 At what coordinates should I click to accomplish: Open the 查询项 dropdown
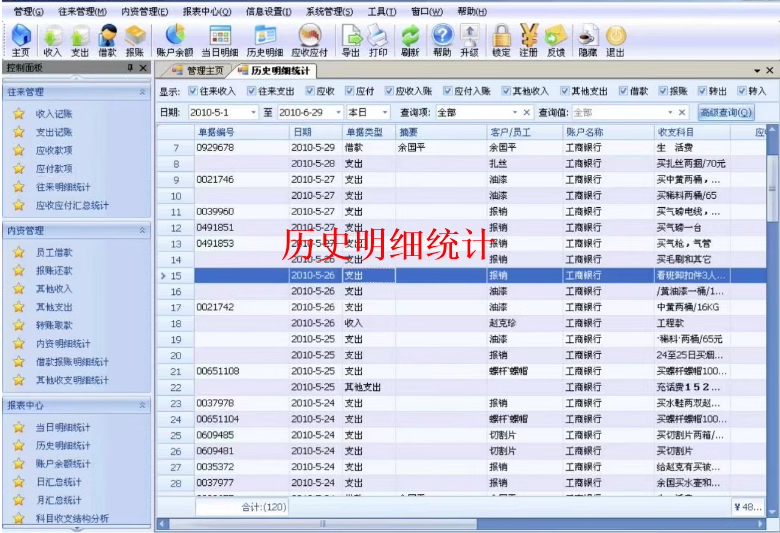click(x=515, y=112)
